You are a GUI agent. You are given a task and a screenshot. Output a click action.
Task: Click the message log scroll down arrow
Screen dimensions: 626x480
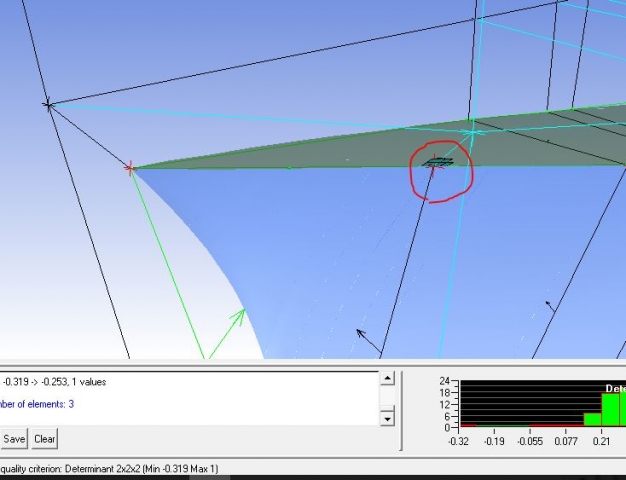pyautogui.click(x=388, y=419)
